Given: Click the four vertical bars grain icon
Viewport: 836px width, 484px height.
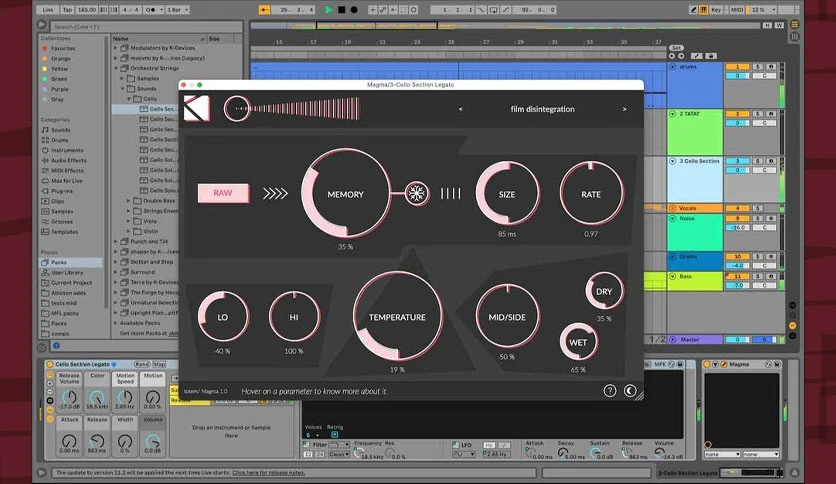Looking at the screenshot, I should (x=451, y=193).
